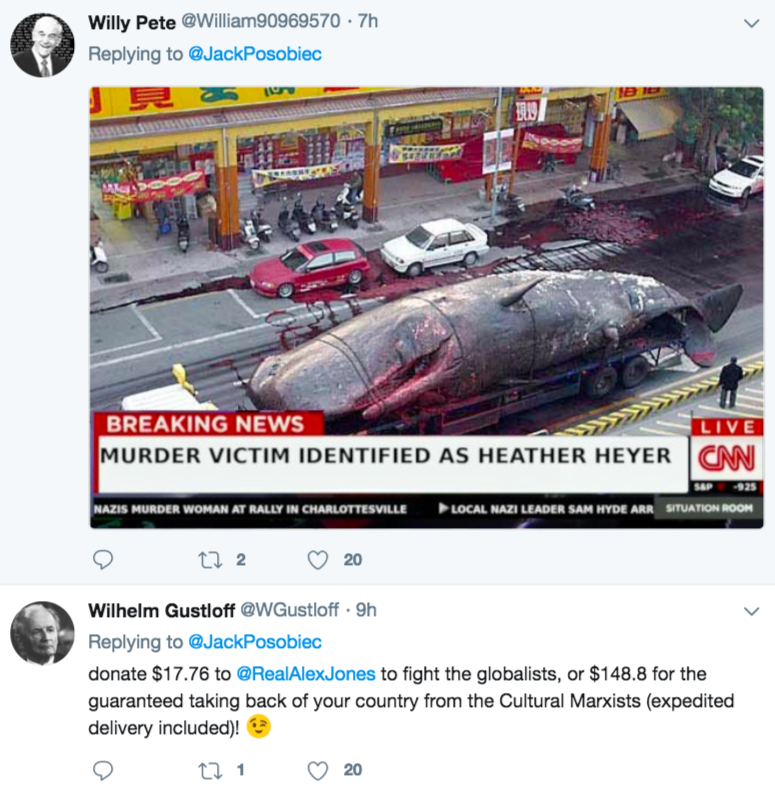Open @JackPosobiec link in Wilhelm Gustloff's reply
775x790 pixels.
click(x=254, y=642)
